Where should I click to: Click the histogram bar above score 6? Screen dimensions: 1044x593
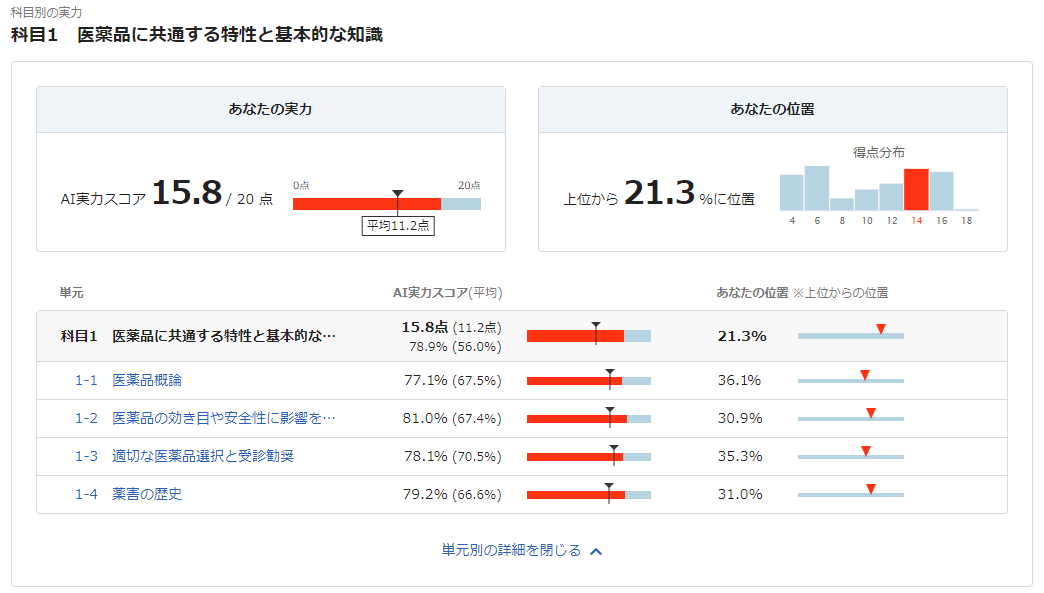click(817, 188)
